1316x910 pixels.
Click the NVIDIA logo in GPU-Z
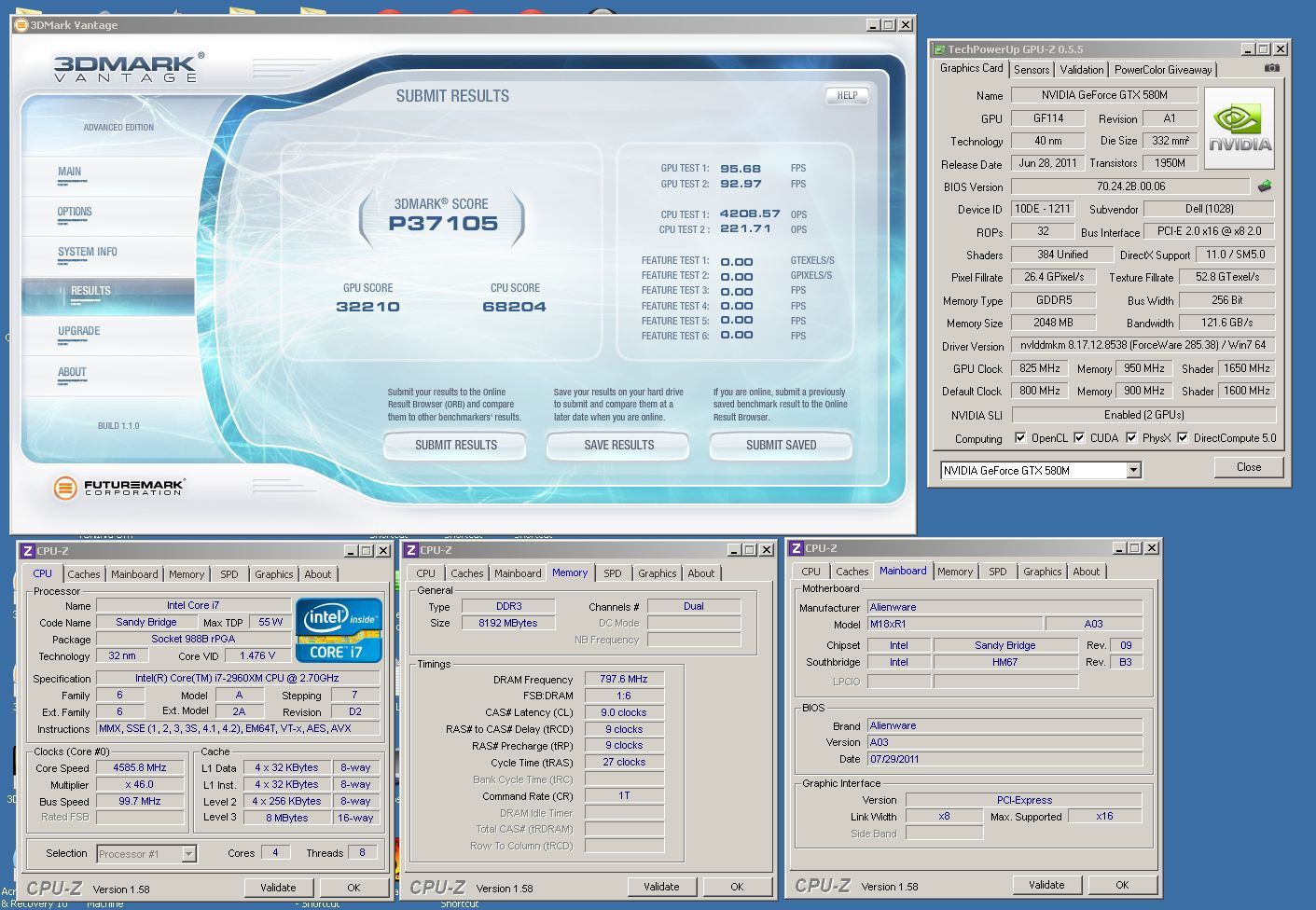click(x=1240, y=128)
